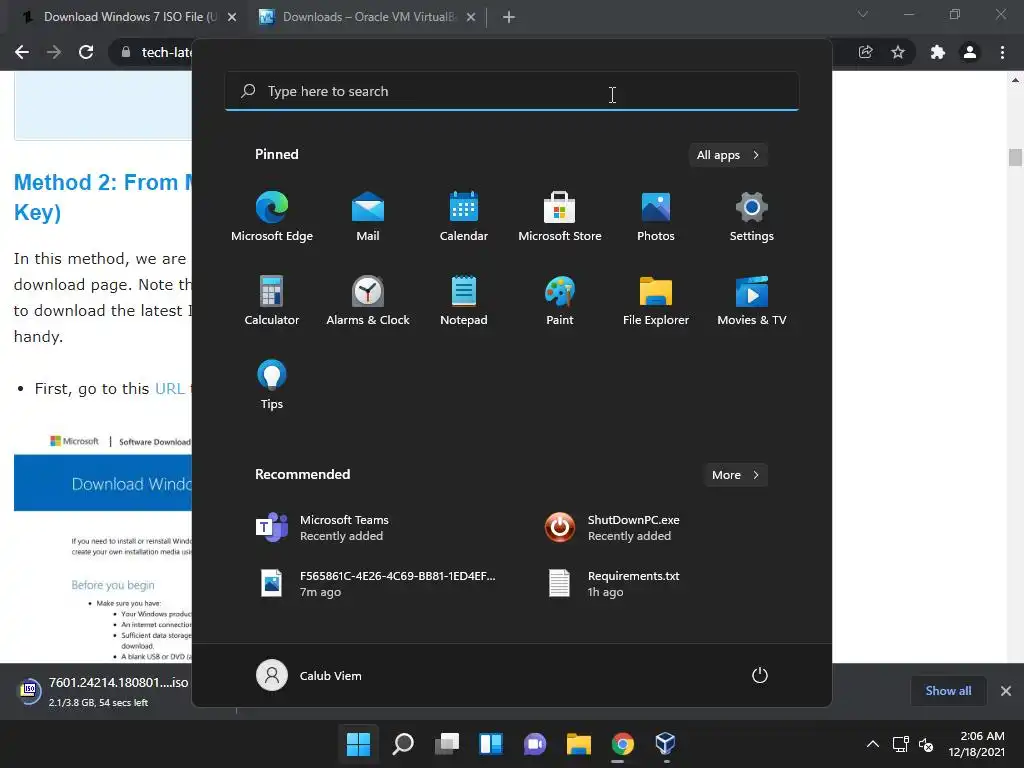Image resolution: width=1024 pixels, height=768 pixels.
Task: Switch to Chrome on taskbar
Action: [623, 744]
